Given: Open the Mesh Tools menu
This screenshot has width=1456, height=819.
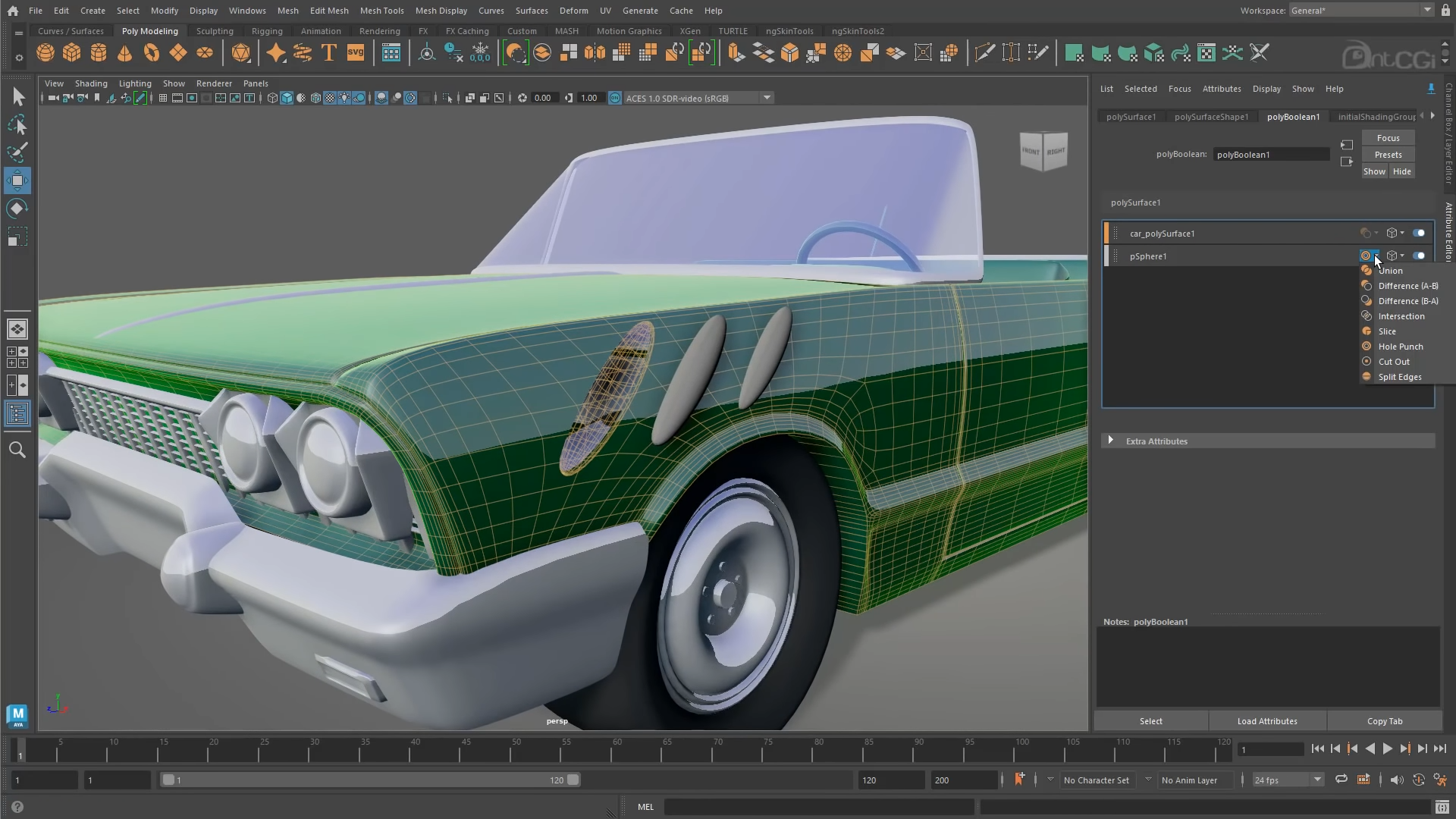Looking at the screenshot, I should click(x=381, y=11).
